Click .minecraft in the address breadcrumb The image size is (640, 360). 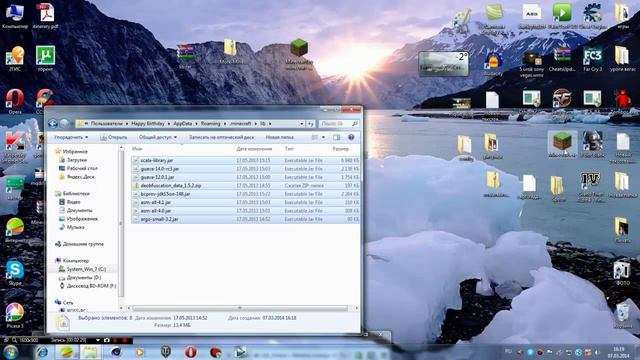tap(240, 123)
